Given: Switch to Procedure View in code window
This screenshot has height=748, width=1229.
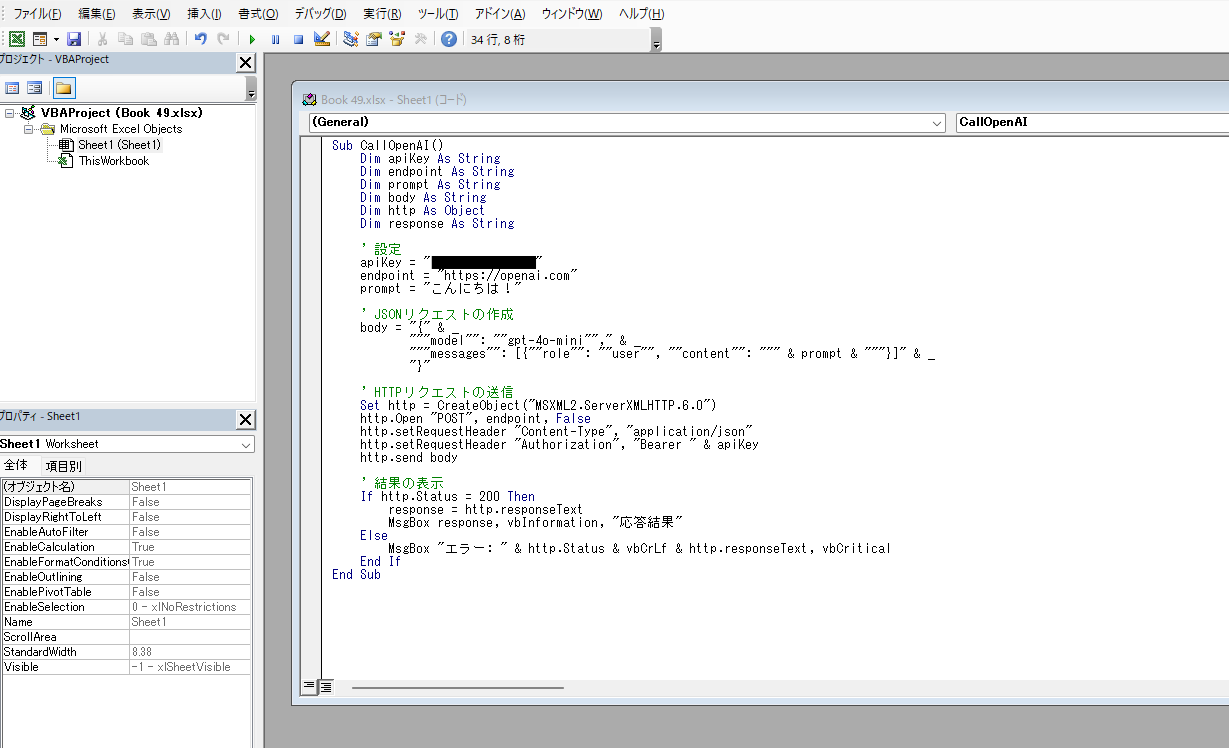Looking at the screenshot, I should pos(310,686).
